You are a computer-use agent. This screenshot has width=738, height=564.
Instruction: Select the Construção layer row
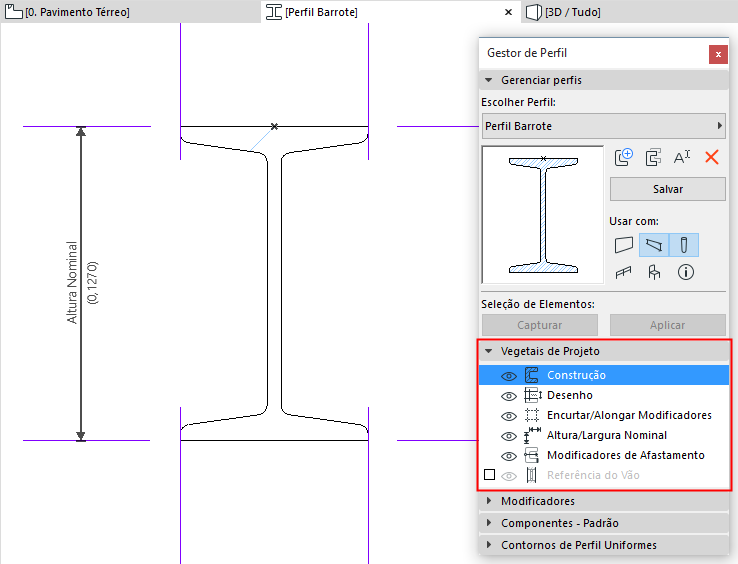(604, 375)
